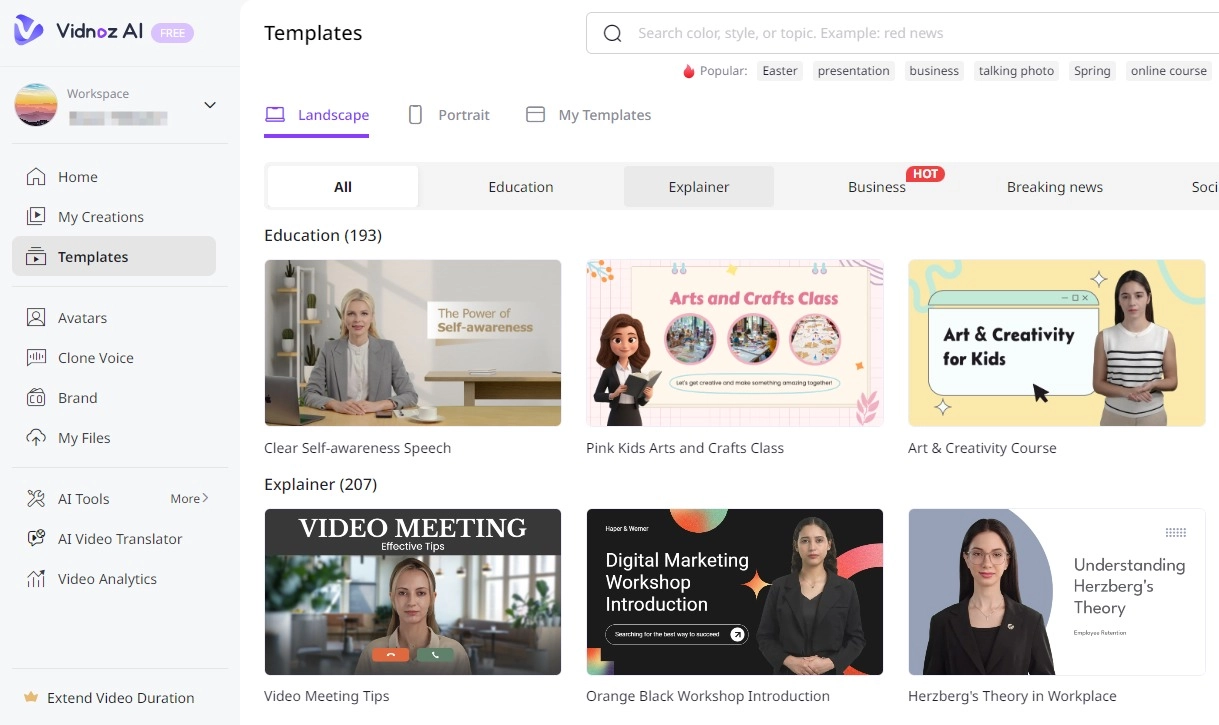The image size is (1219, 725).
Task: Select the Business category filter
Action: point(876,187)
